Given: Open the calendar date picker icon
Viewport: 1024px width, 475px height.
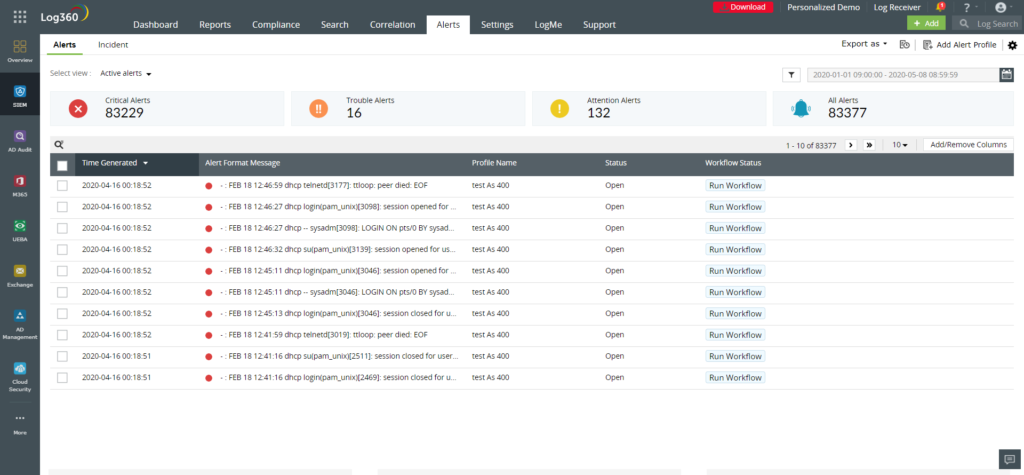Looking at the screenshot, I should [1007, 74].
